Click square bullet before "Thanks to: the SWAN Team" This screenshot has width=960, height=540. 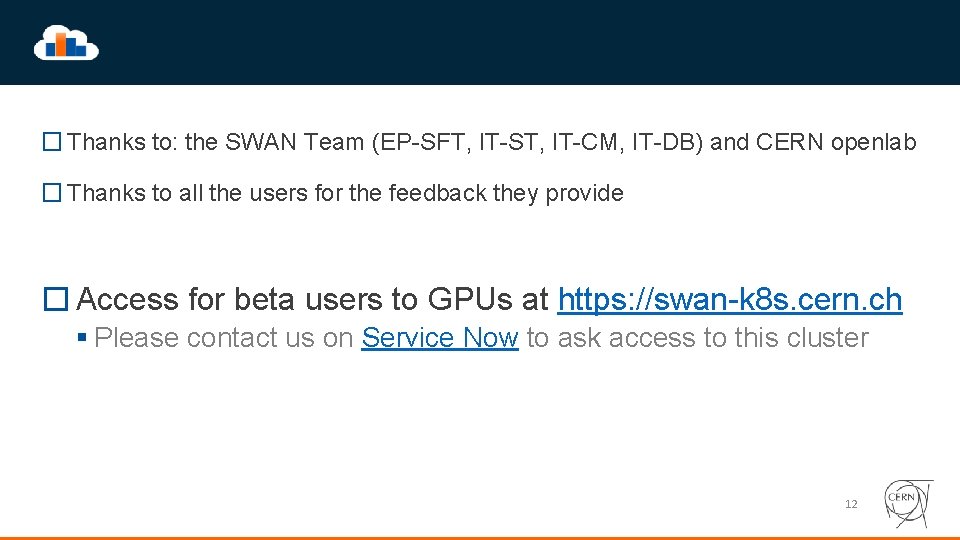pyautogui.click(x=52, y=143)
